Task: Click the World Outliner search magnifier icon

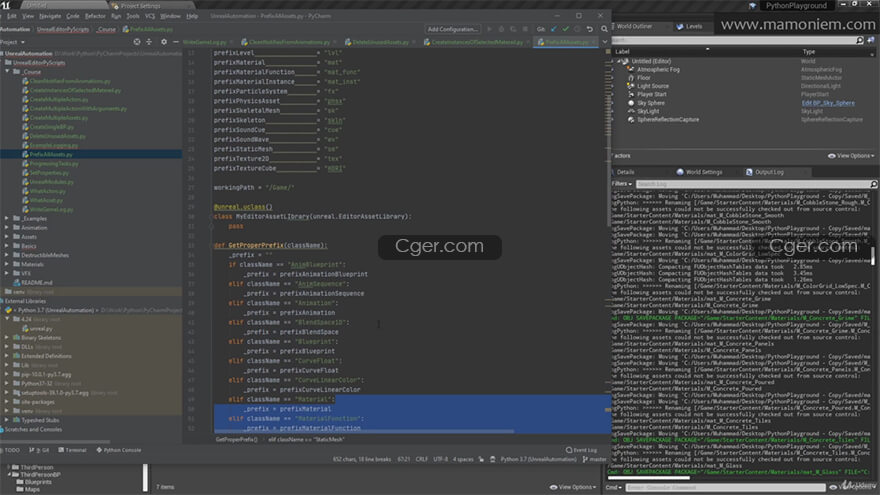Action: point(860,40)
